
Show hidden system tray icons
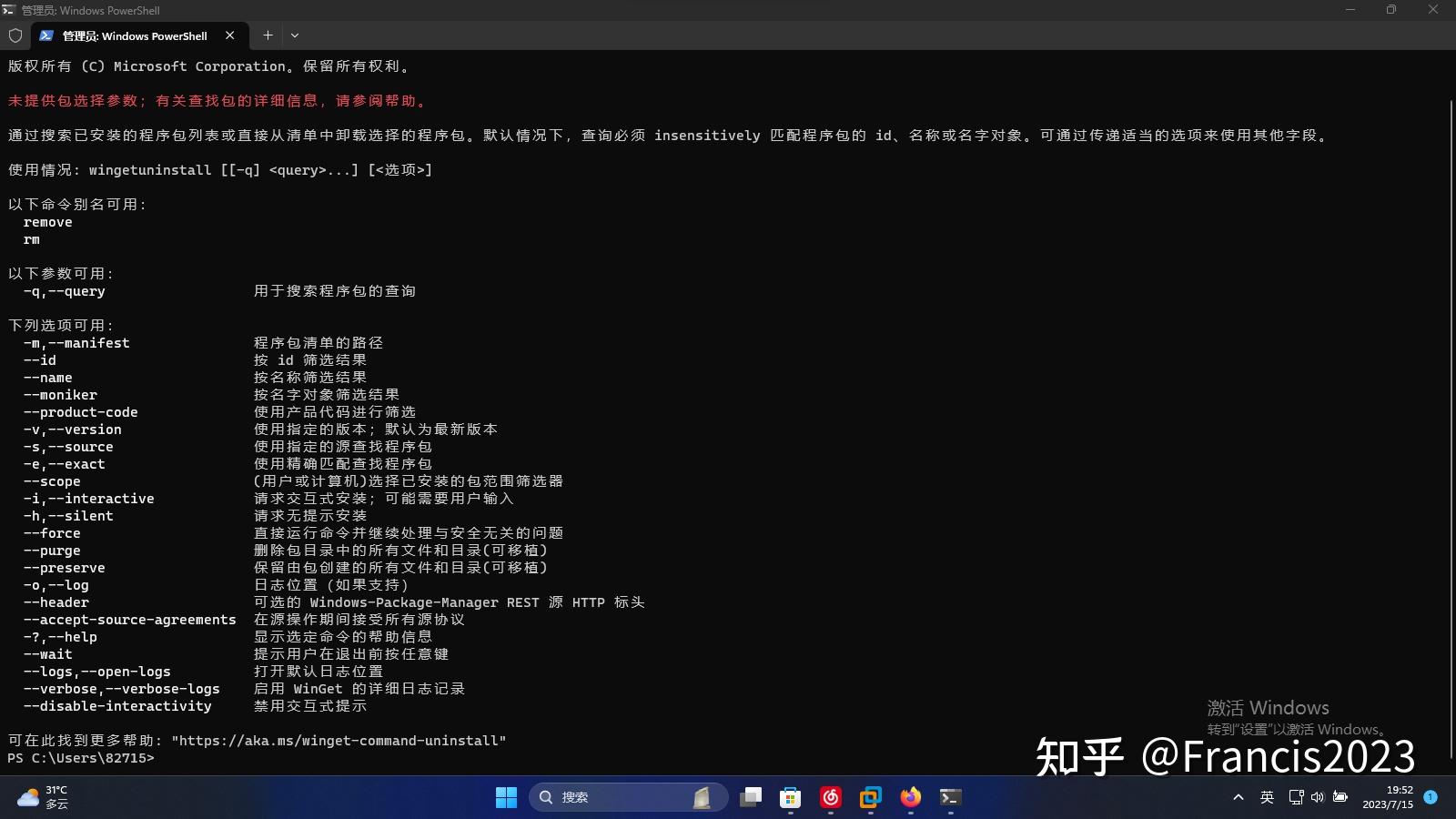[1239, 797]
